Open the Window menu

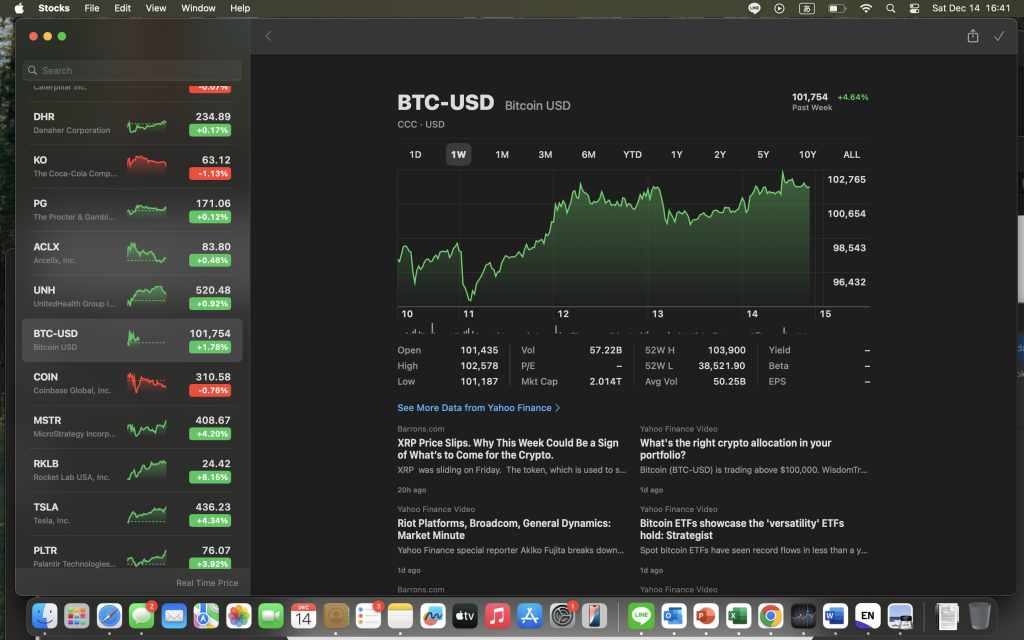pyautogui.click(x=197, y=8)
